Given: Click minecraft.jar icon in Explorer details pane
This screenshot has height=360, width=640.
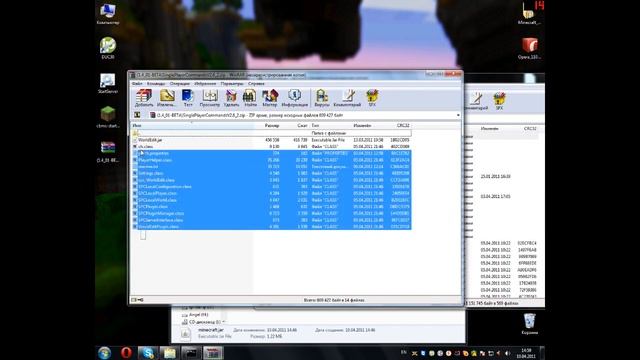Looking at the screenshot, I should click(x=185, y=334).
